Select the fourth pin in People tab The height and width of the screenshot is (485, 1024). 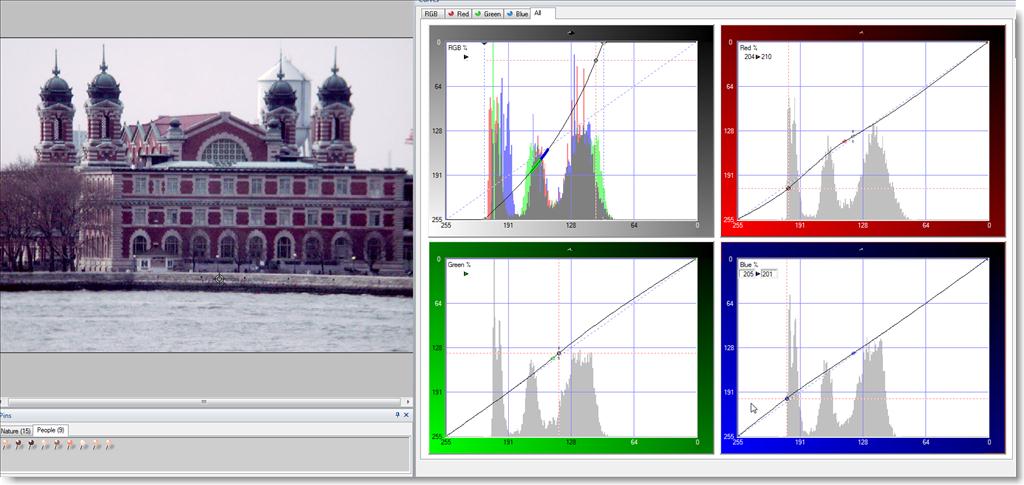(x=45, y=445)
